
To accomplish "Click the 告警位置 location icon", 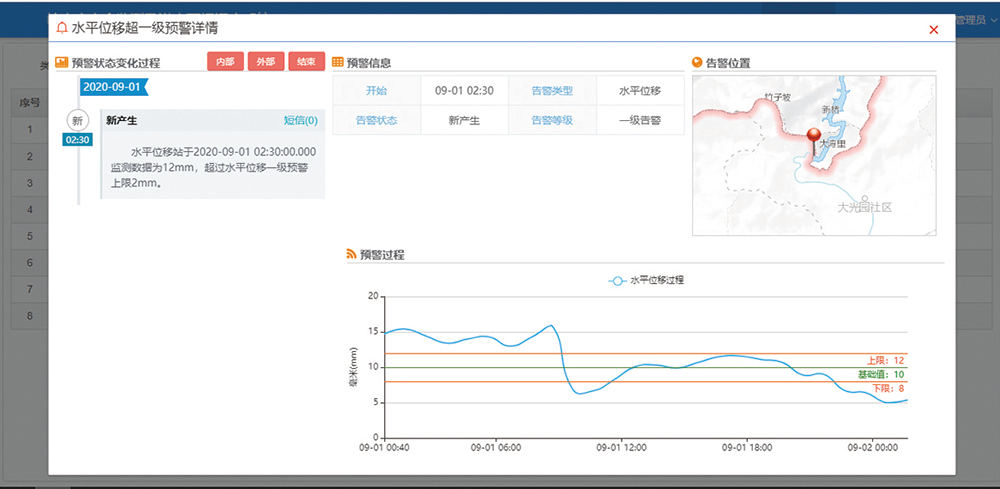I will click(x=697, y=62).
